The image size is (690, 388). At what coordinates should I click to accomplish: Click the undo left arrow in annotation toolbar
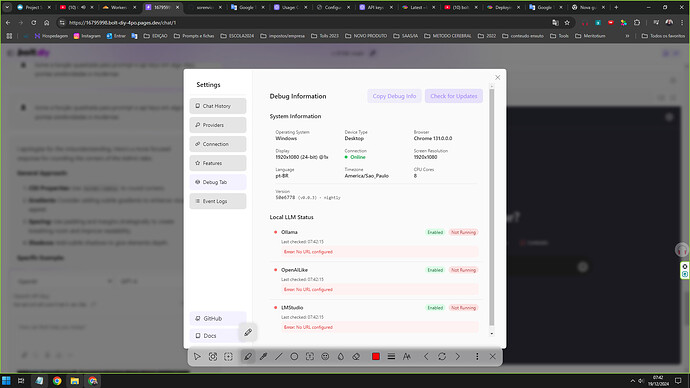(426, 357)
